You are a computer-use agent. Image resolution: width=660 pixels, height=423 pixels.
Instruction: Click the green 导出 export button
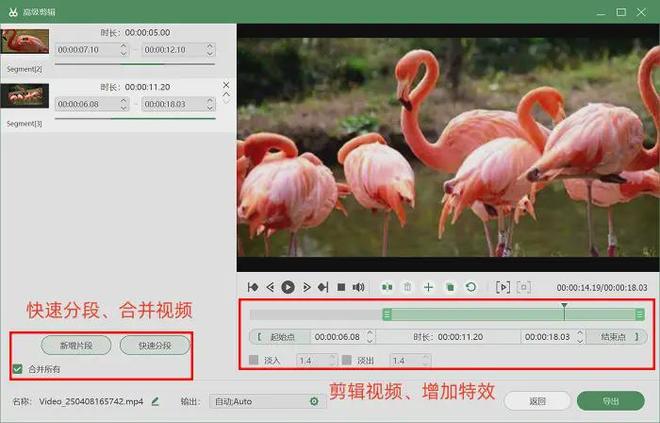[610, 401]
